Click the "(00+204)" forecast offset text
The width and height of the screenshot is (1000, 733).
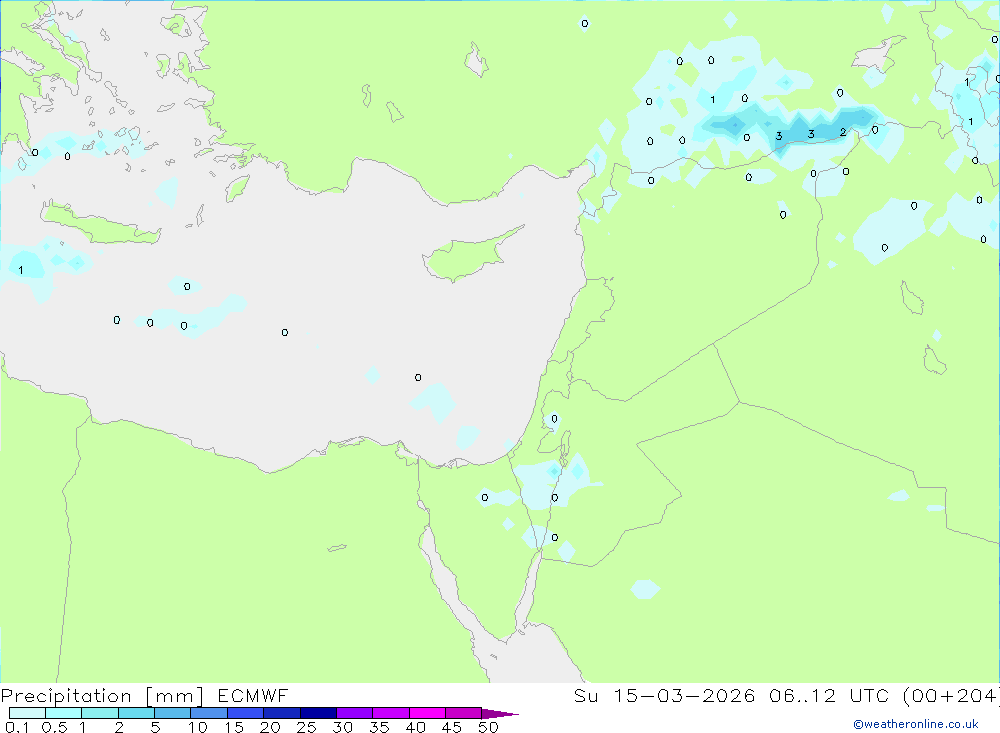[x=951, y=695]
